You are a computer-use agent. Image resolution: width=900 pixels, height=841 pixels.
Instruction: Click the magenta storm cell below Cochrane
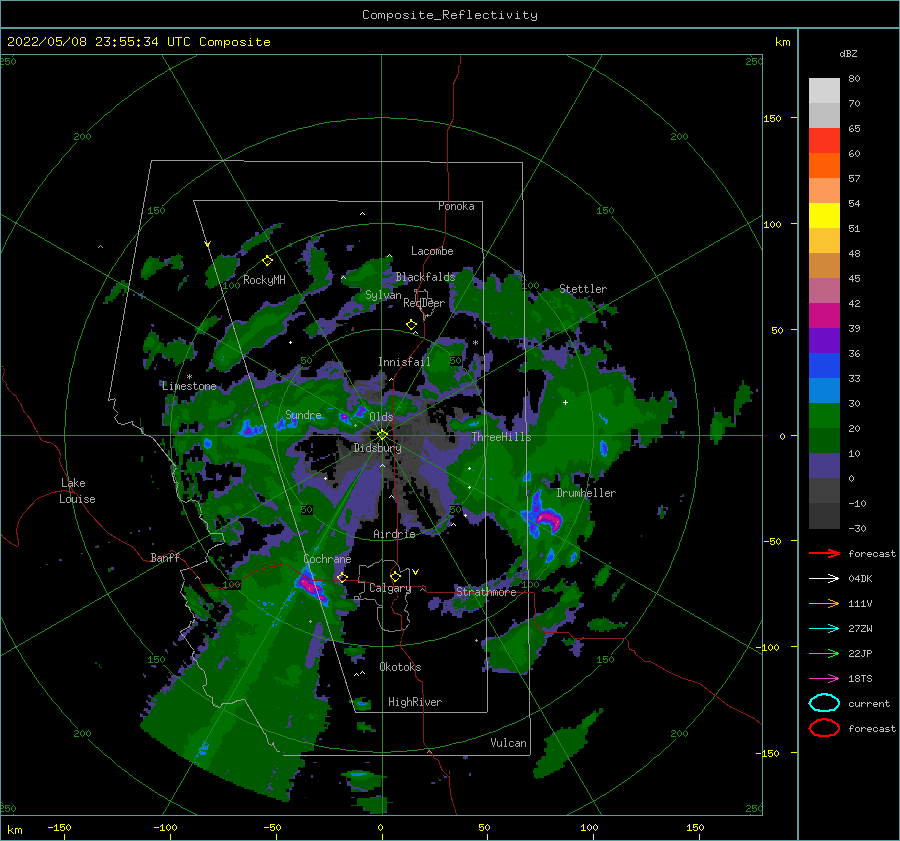[312, 587]
